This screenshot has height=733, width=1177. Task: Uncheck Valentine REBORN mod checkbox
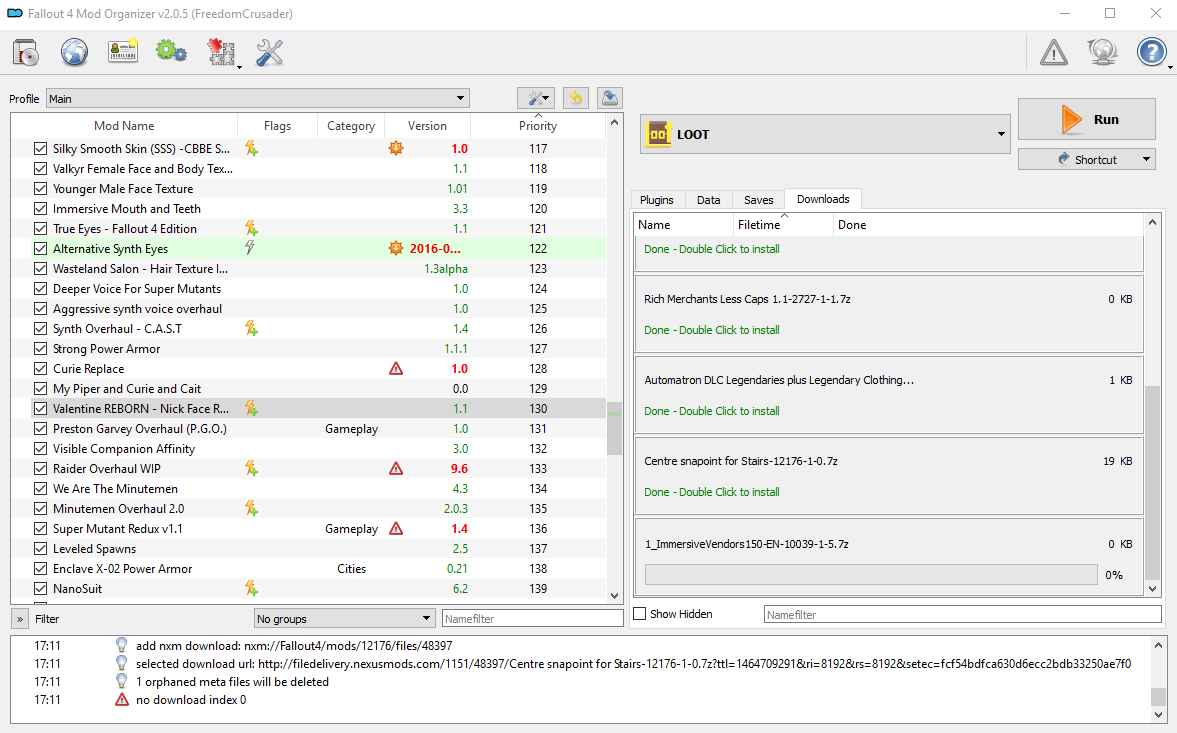(41, 409)
